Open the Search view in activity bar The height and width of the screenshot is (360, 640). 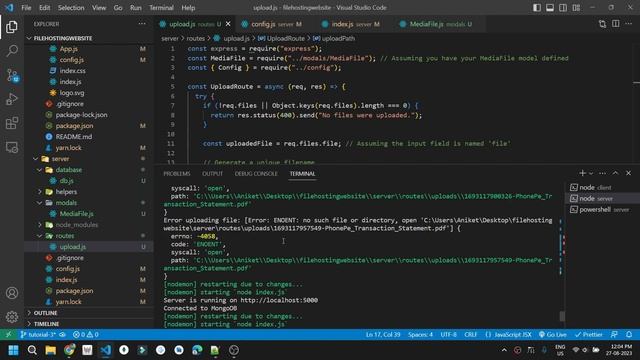(12, 51)
